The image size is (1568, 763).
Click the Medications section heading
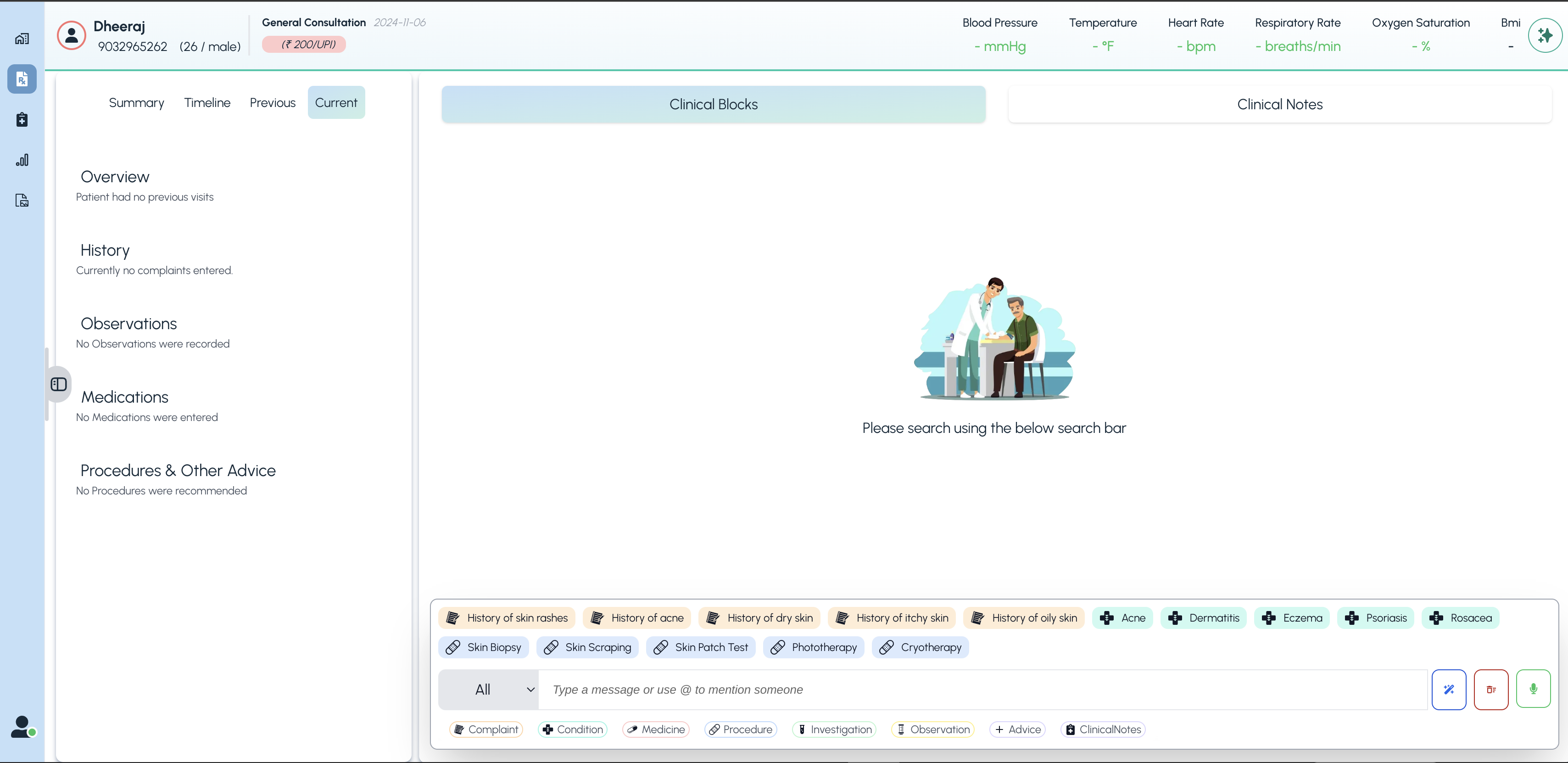(125, 397)
